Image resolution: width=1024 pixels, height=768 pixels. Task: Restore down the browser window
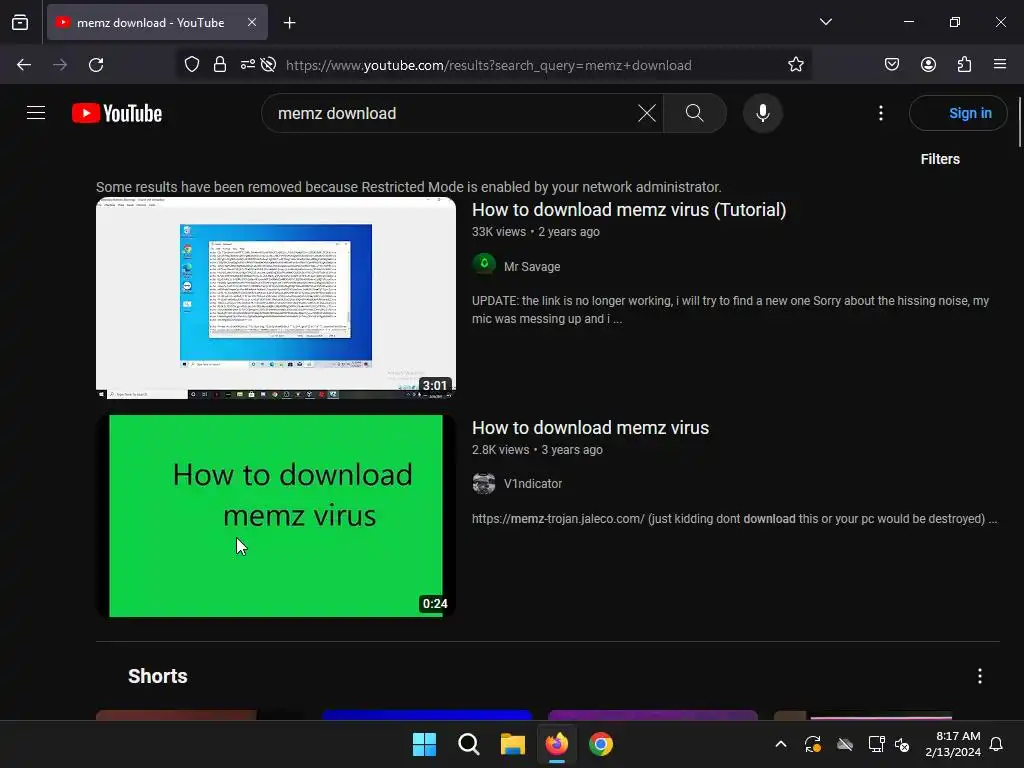pyautogui.click(x=954, y=22)
